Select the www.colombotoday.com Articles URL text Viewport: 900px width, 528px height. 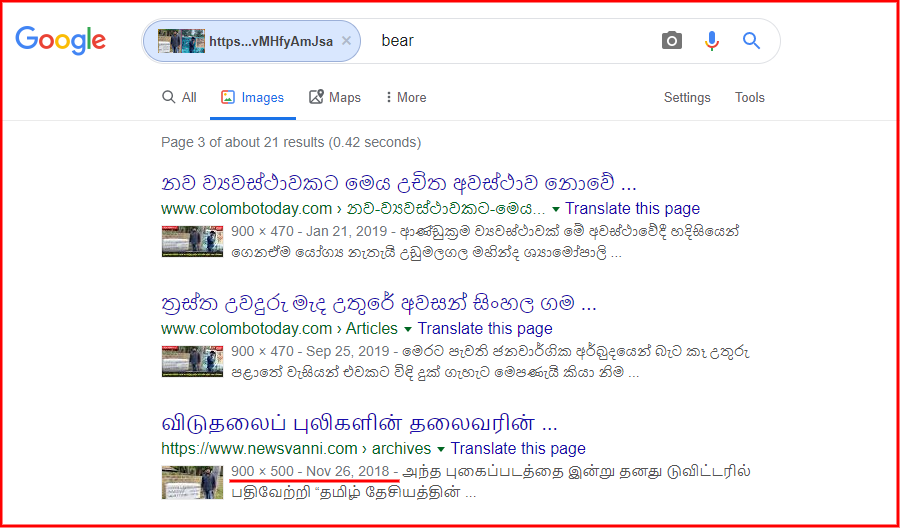280,329
